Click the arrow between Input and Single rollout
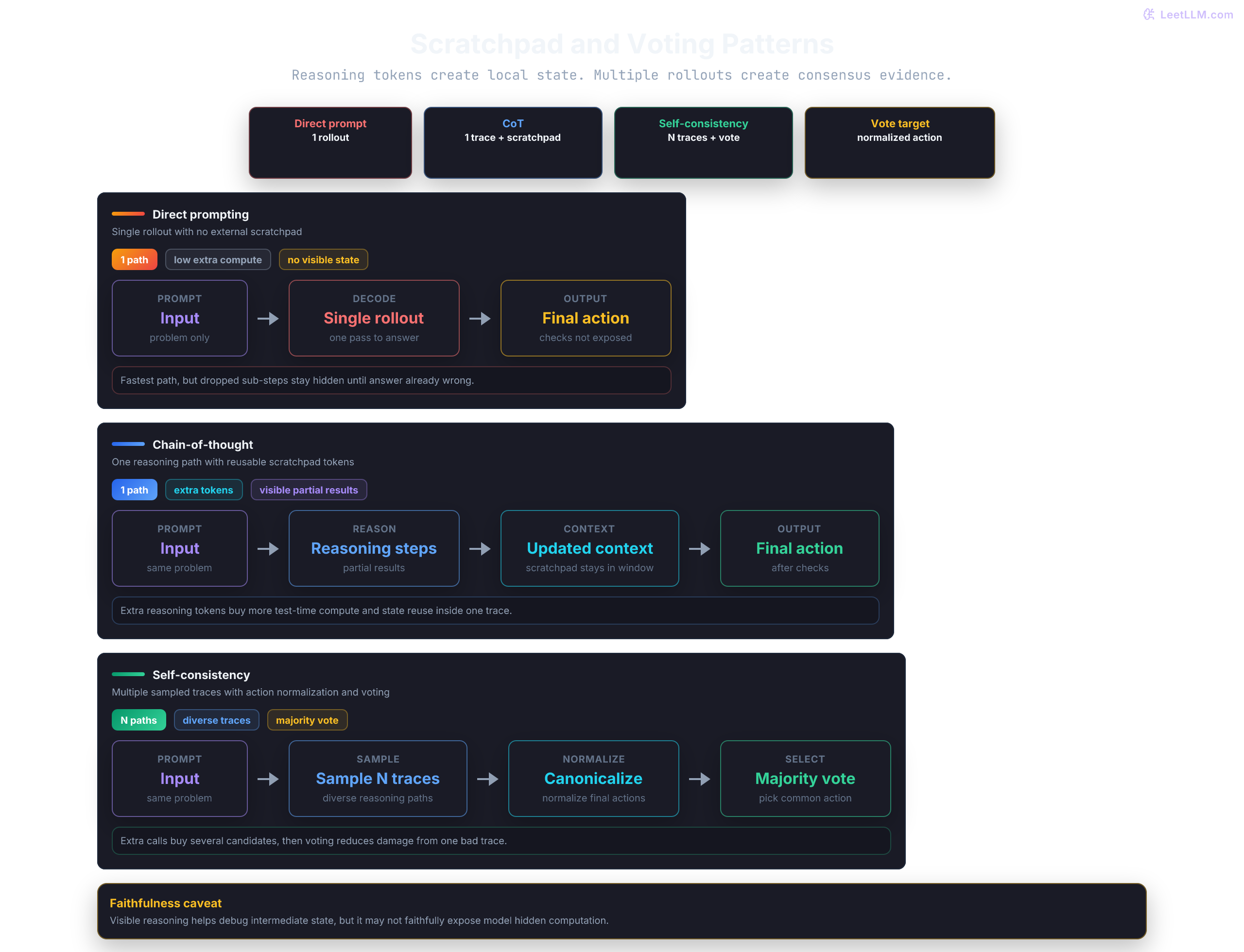Image resolution: width=1244 pixels, height=952 pixels. click(x=268, y=319)
